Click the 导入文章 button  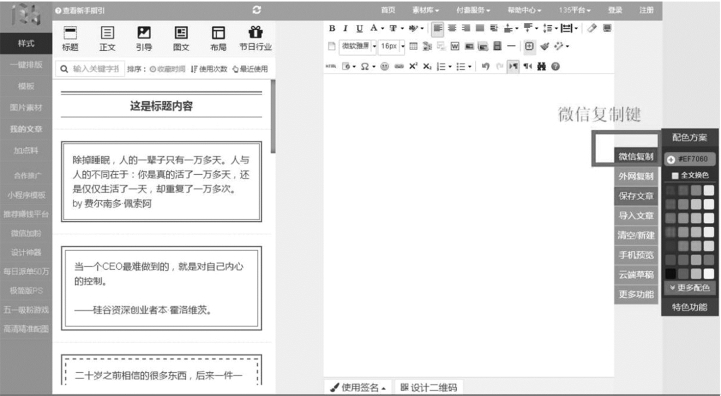(x=636, y=216)
